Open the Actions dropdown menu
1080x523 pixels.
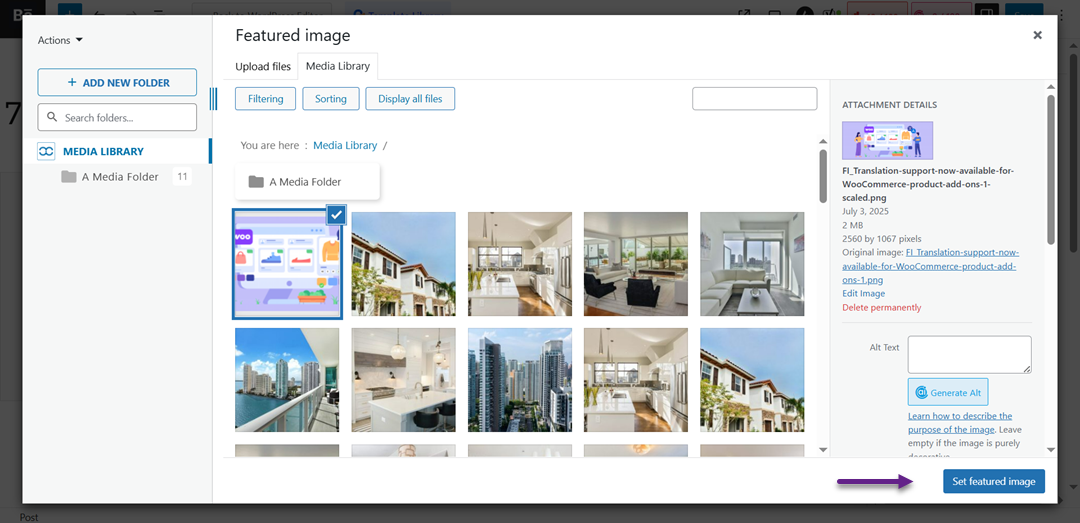[x=60, y=40]
